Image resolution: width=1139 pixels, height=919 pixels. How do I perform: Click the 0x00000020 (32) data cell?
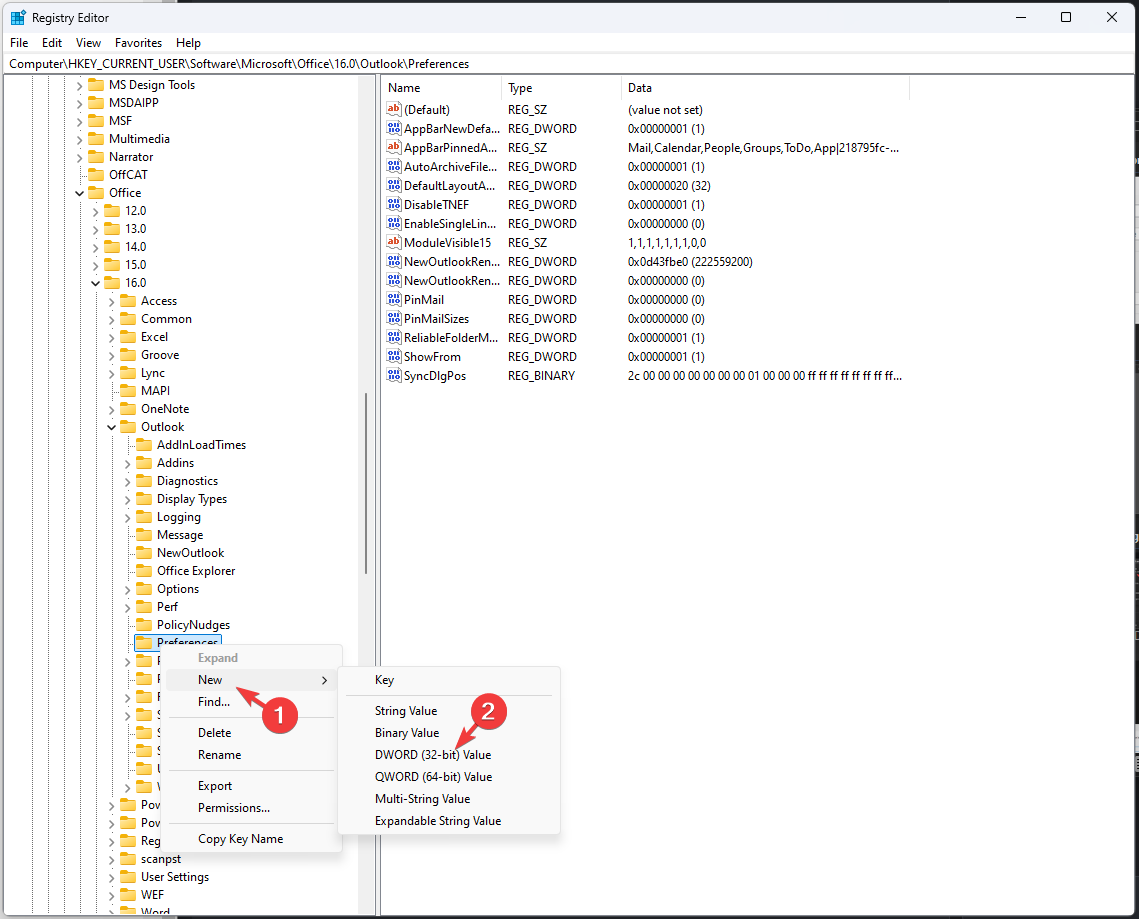tap(669, 185)
